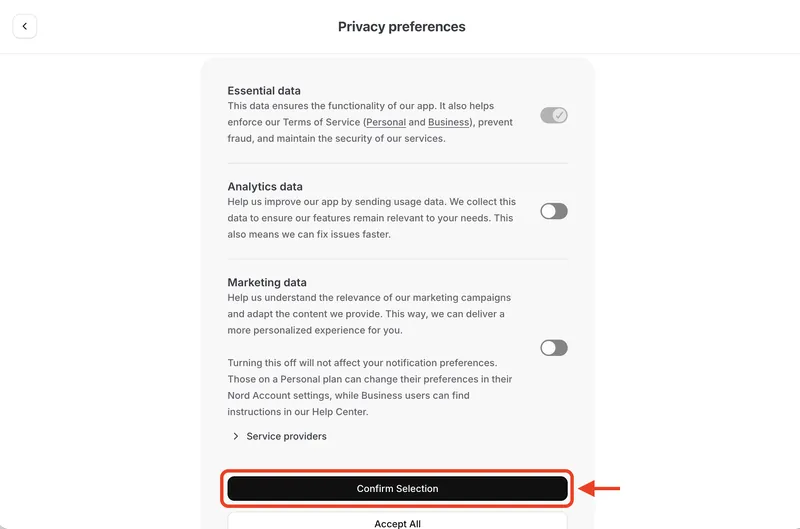
Task: Open the Personal Terms of Service link
Action: click(386, 122)
